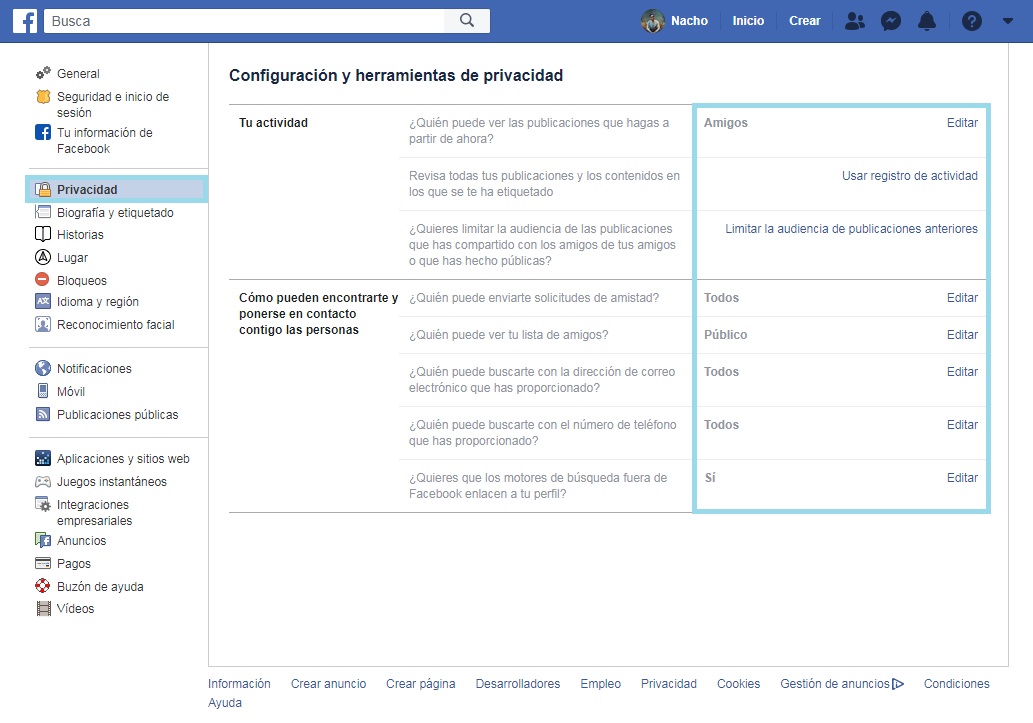Click Editar next to Amigos audience setting

(x=962, y=123)
